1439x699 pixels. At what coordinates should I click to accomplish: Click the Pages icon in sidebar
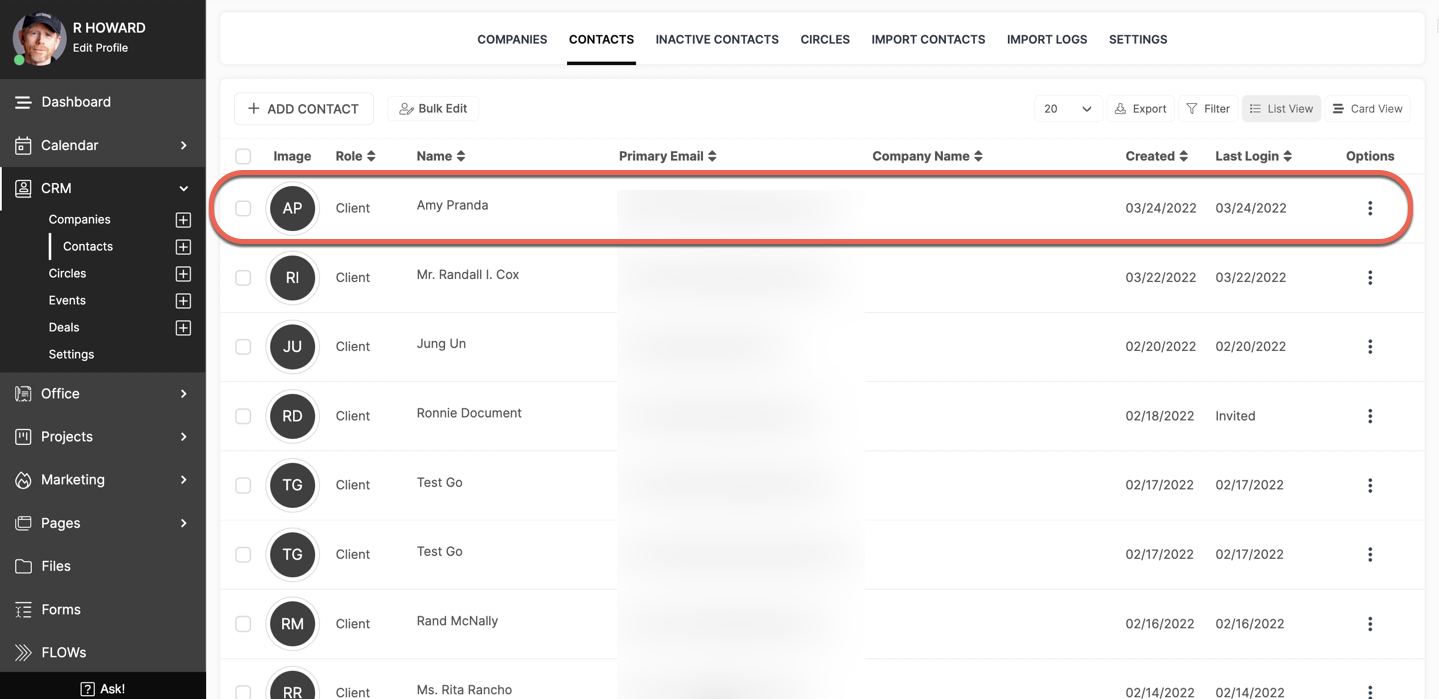[23, 523]
